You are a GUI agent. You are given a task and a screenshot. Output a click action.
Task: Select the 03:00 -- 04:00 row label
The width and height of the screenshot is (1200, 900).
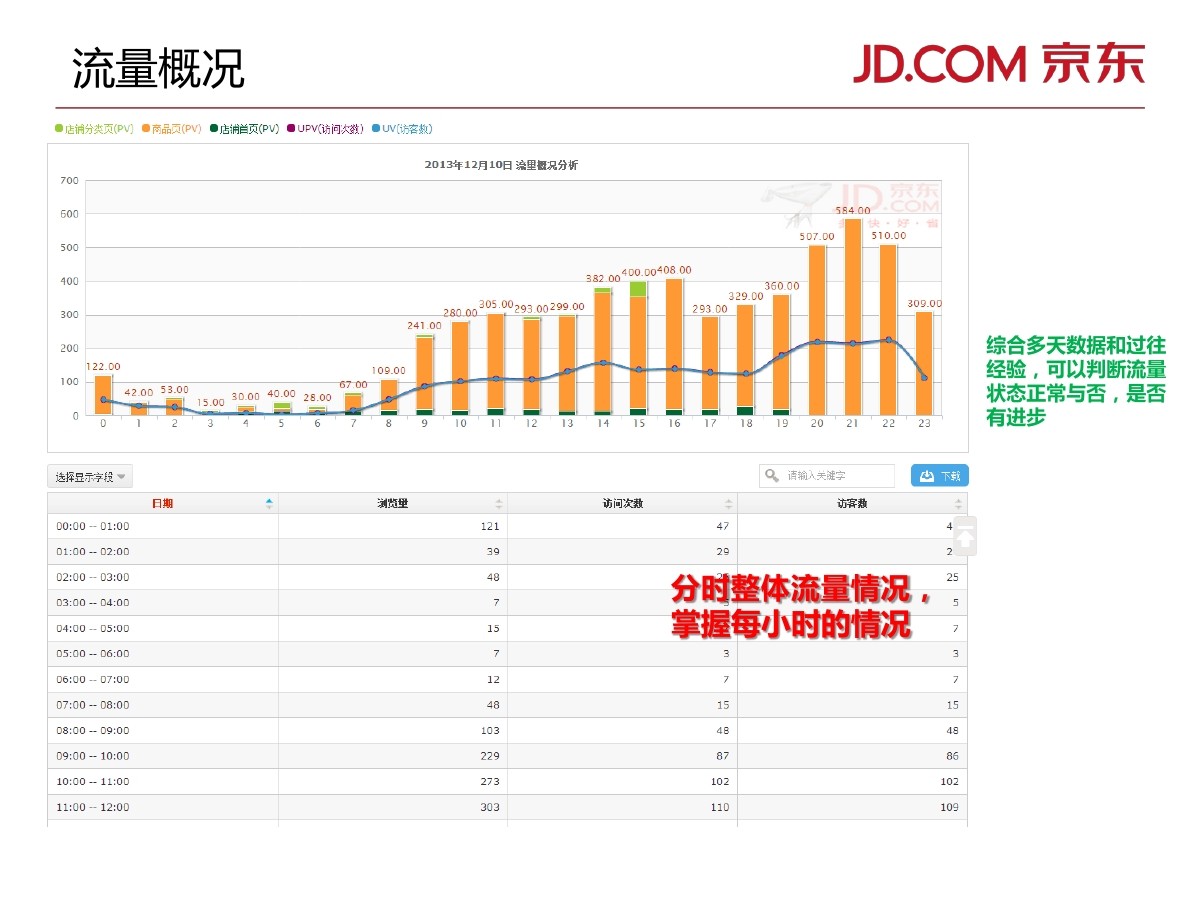coord(92,603)
